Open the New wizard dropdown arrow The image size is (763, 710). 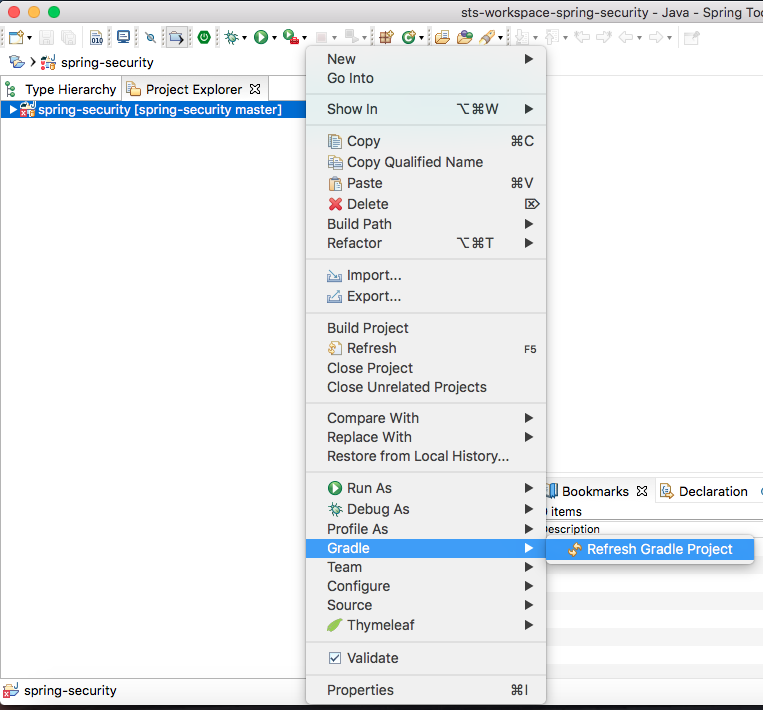point(30,38)
